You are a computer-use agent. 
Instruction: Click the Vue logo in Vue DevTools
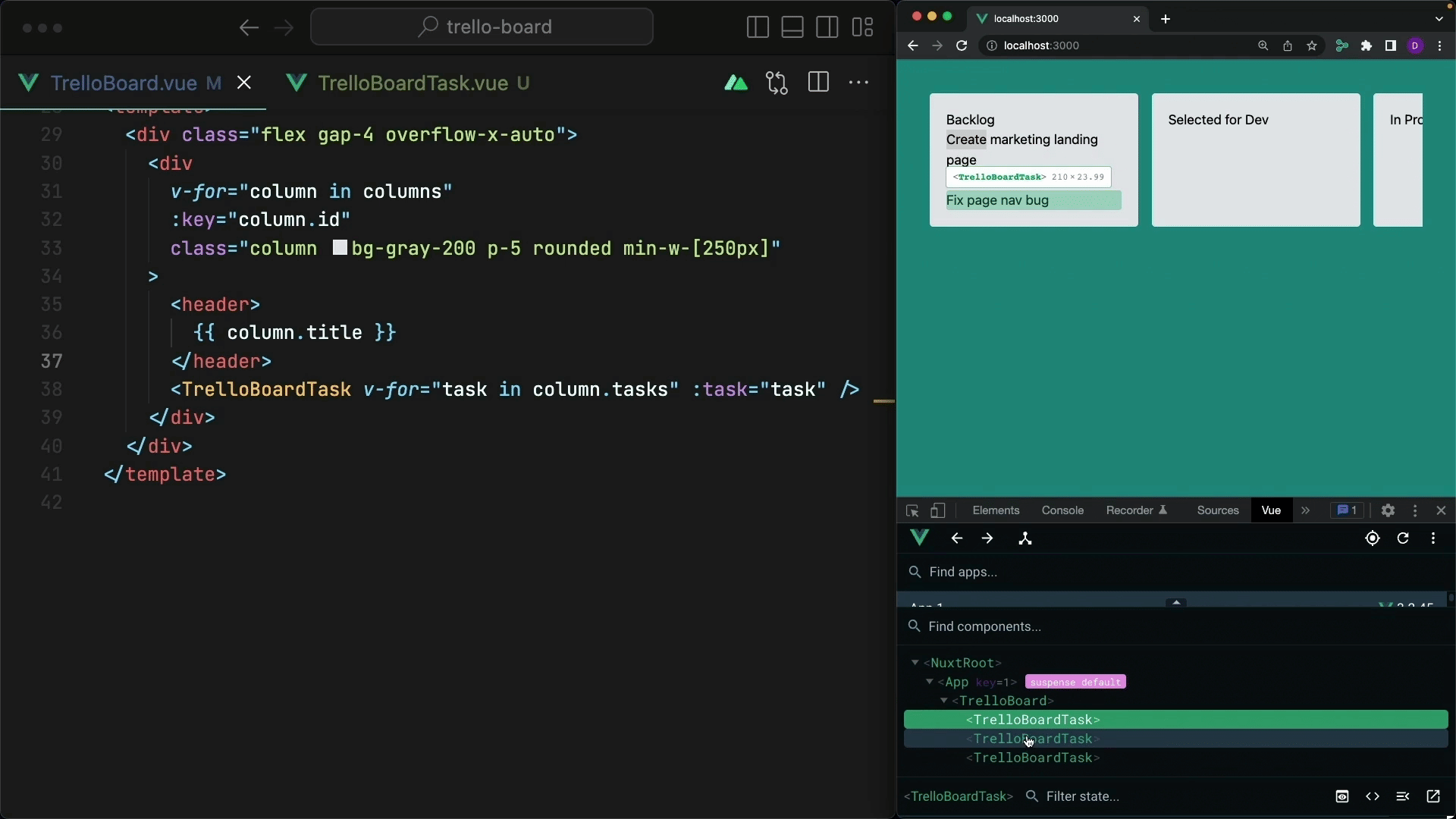coord(920,538)
